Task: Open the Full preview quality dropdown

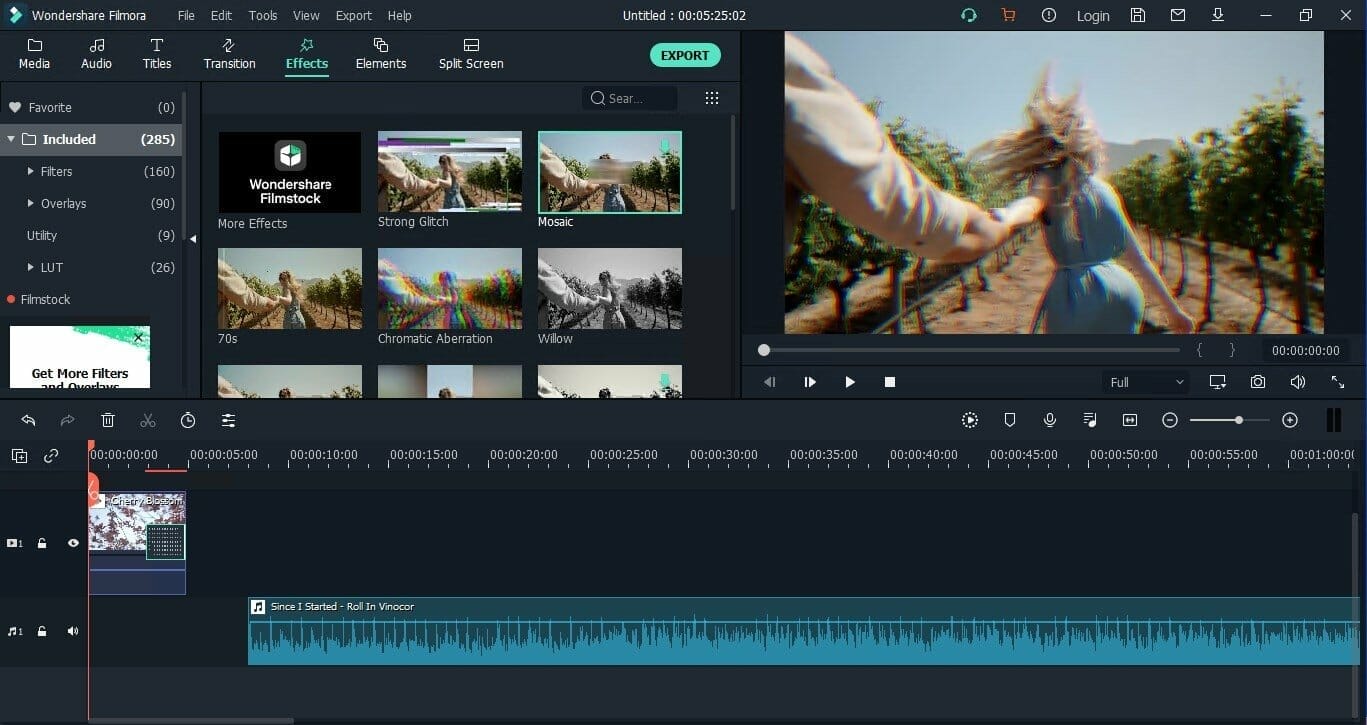Action: (x=1144, y=381)
